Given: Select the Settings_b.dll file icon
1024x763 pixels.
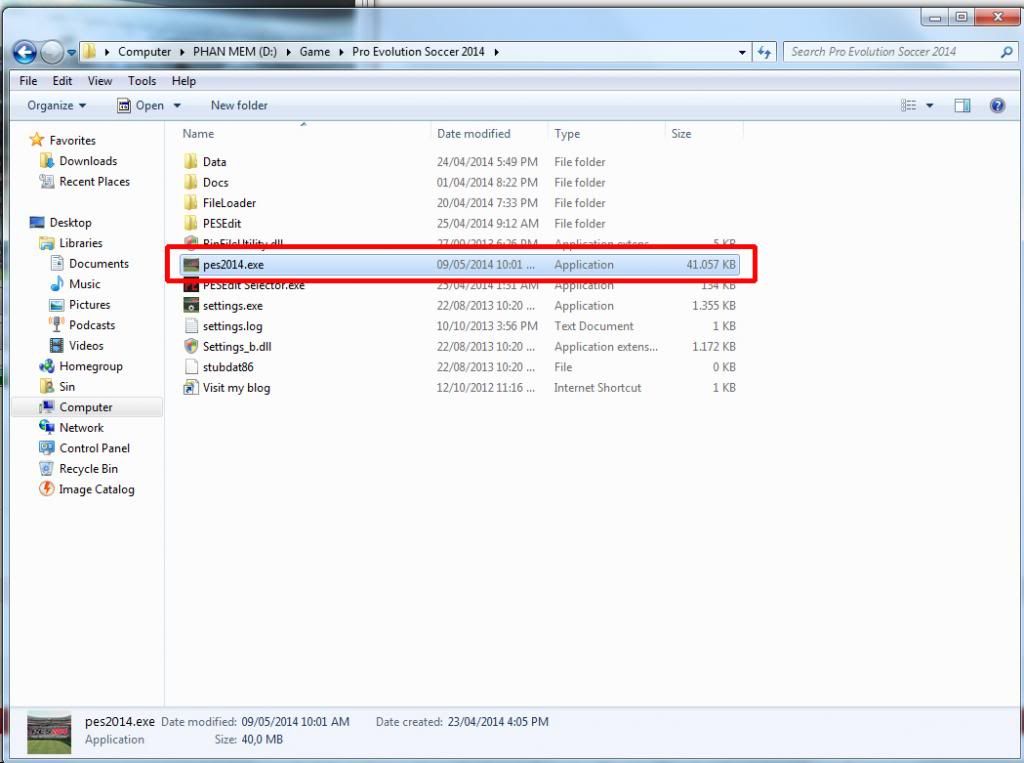Looking at the screenshot, I should pos(191,346).
